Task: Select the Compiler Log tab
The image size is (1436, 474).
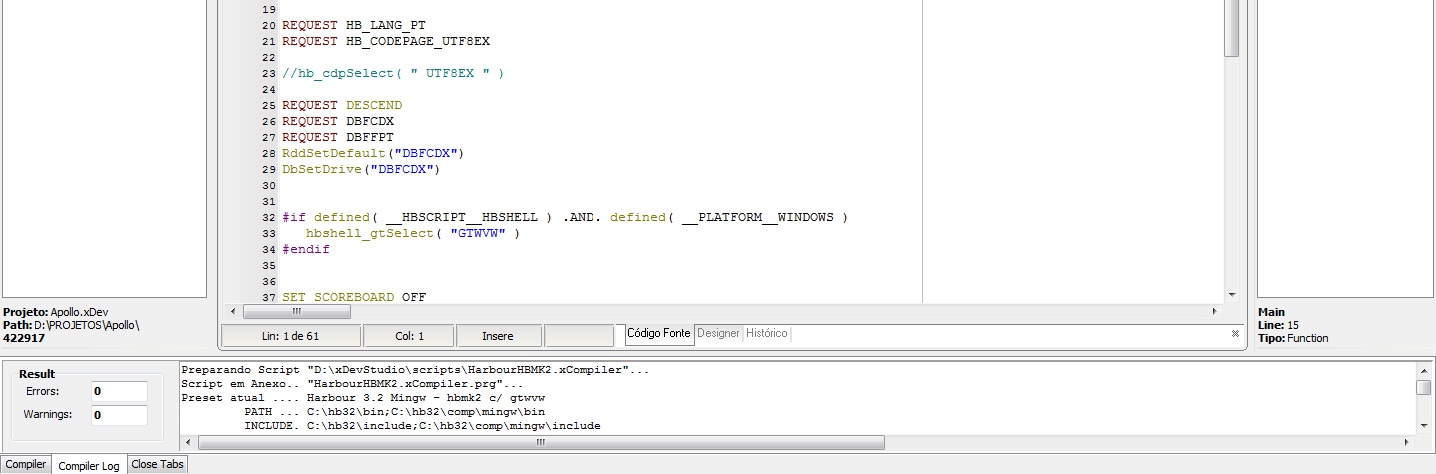Action: (89, 466)
